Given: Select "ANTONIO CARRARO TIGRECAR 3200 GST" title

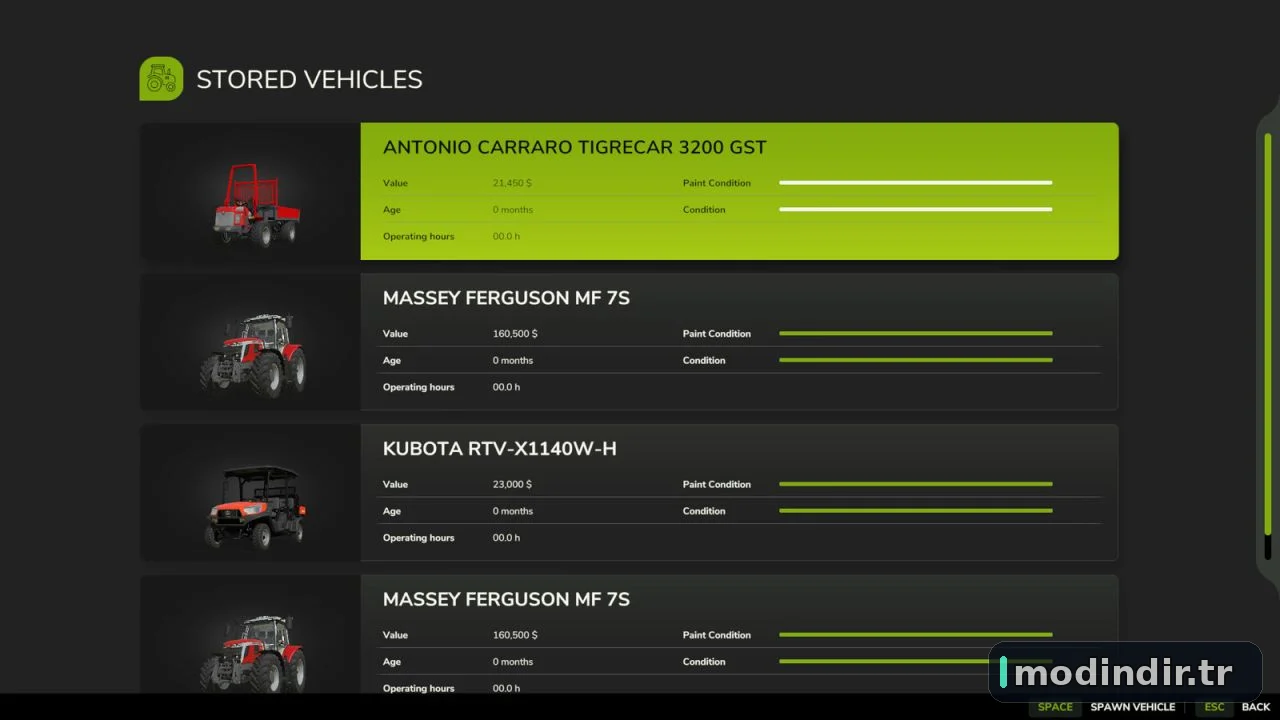Looking at the screenshot, I should click(575, 148).
